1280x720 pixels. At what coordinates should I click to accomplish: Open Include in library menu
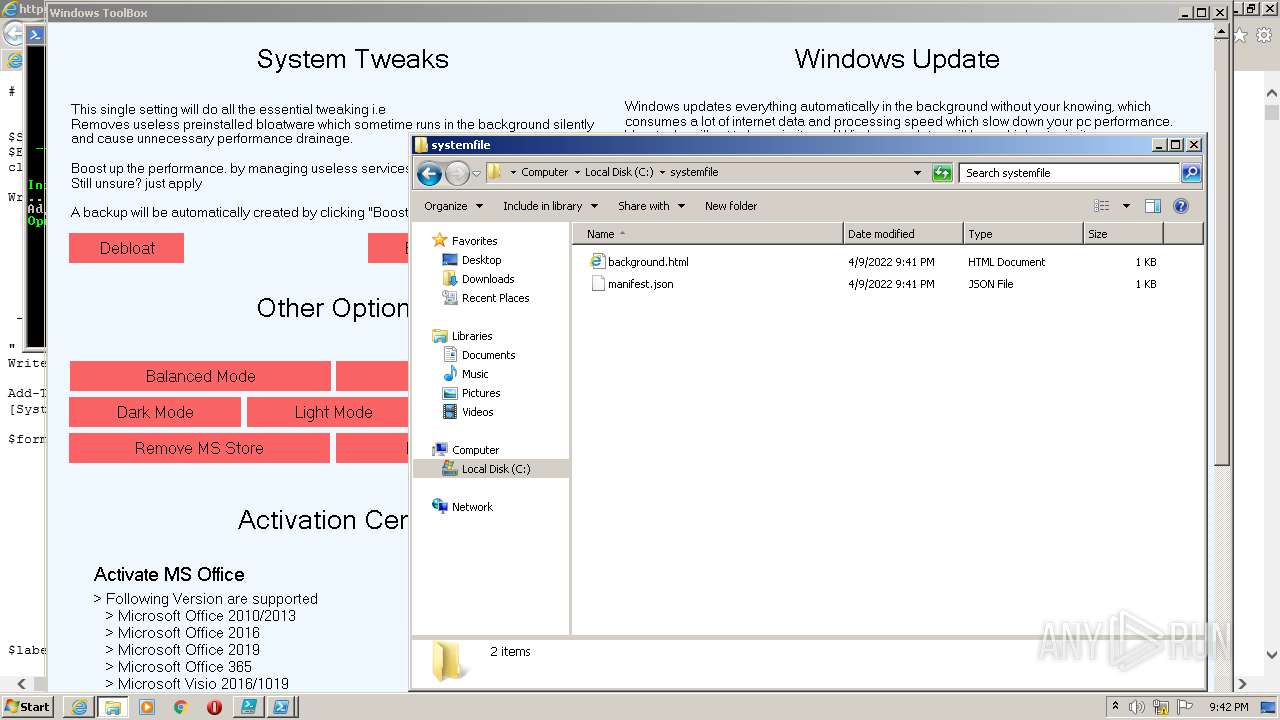550,206
